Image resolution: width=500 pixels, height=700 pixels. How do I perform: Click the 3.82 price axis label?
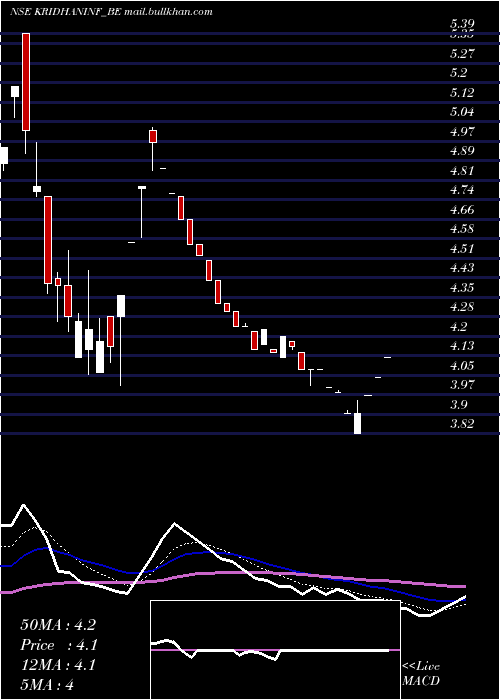pos(462,424)
